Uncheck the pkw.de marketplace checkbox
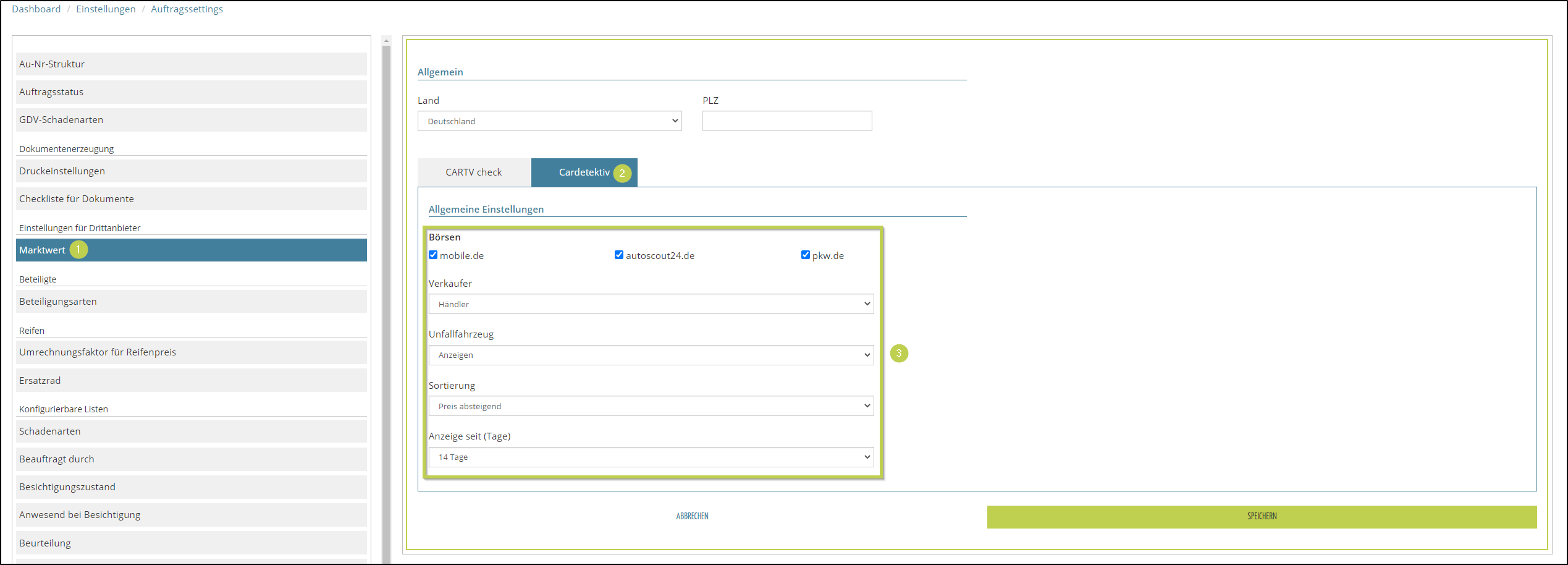1568x565 pixels. click(805, 255)
